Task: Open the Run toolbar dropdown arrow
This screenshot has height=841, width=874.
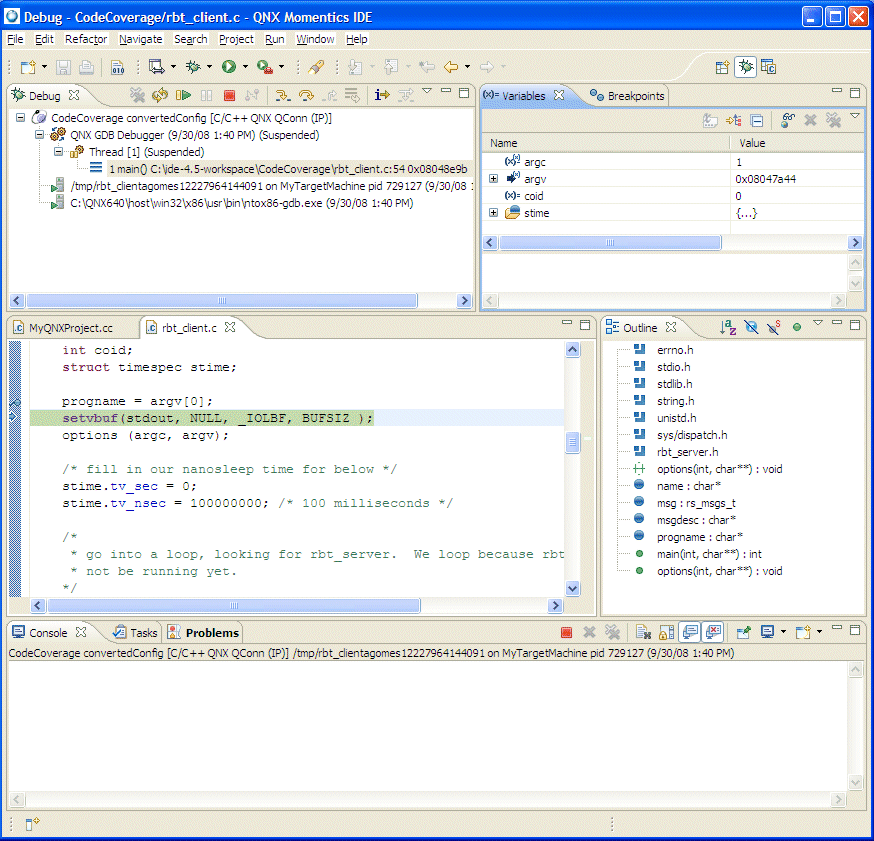Action: point(245,67)
